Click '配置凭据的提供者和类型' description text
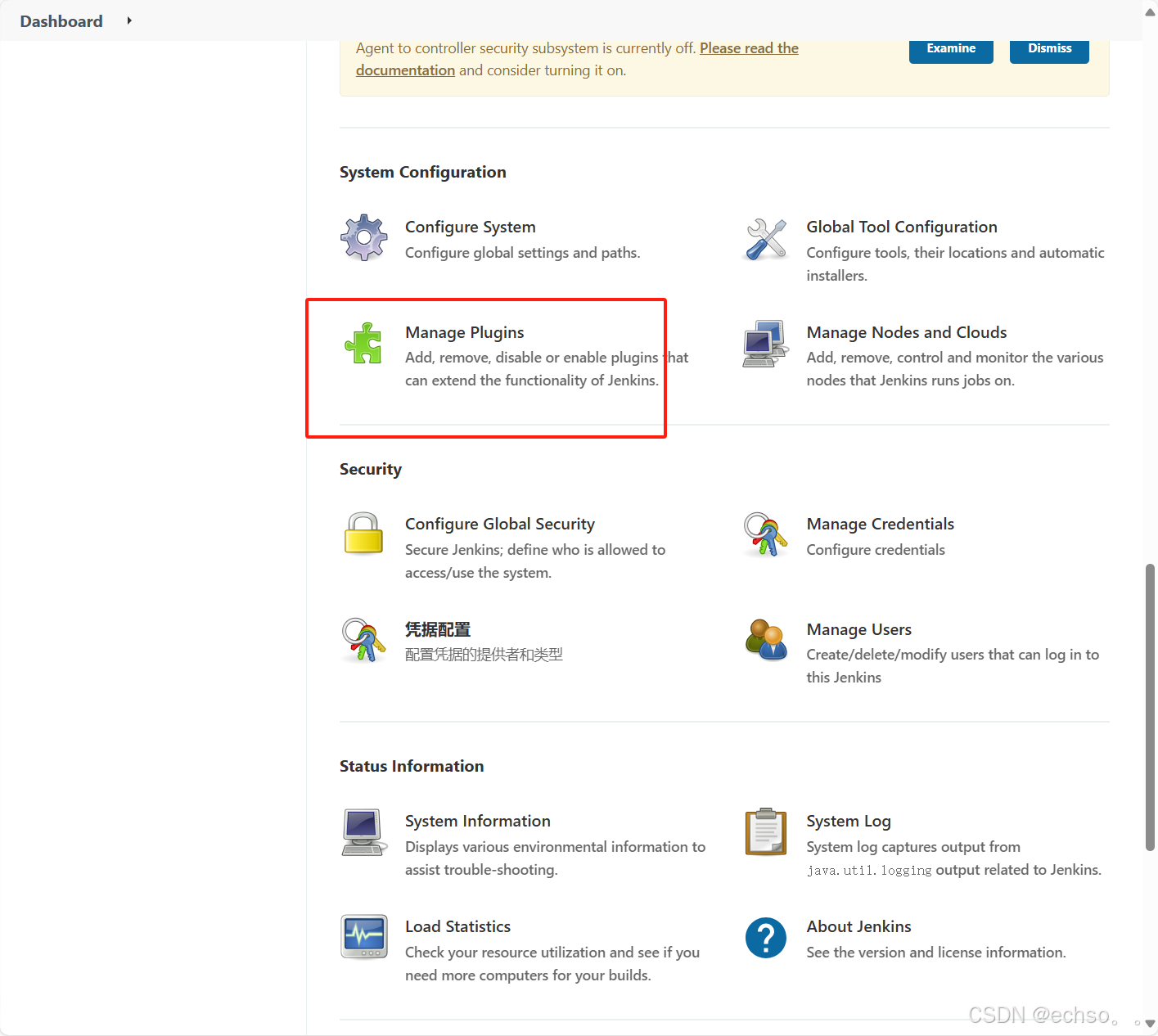Image resolution: width=1158 pixels, height=1036 pixels. click(484, 655)
